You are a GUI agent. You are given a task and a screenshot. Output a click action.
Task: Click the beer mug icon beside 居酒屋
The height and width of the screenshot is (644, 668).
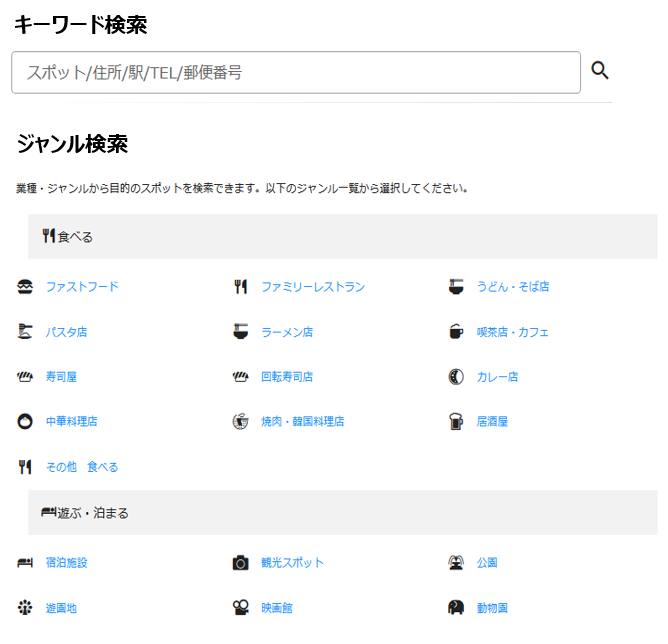click(456, 422)
